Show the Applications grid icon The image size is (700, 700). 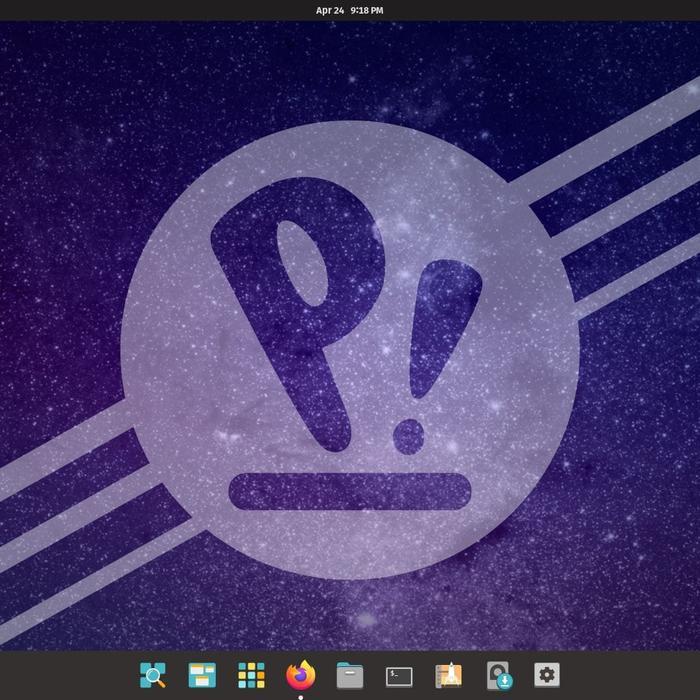pyautogui.click(x=251, y=675)
